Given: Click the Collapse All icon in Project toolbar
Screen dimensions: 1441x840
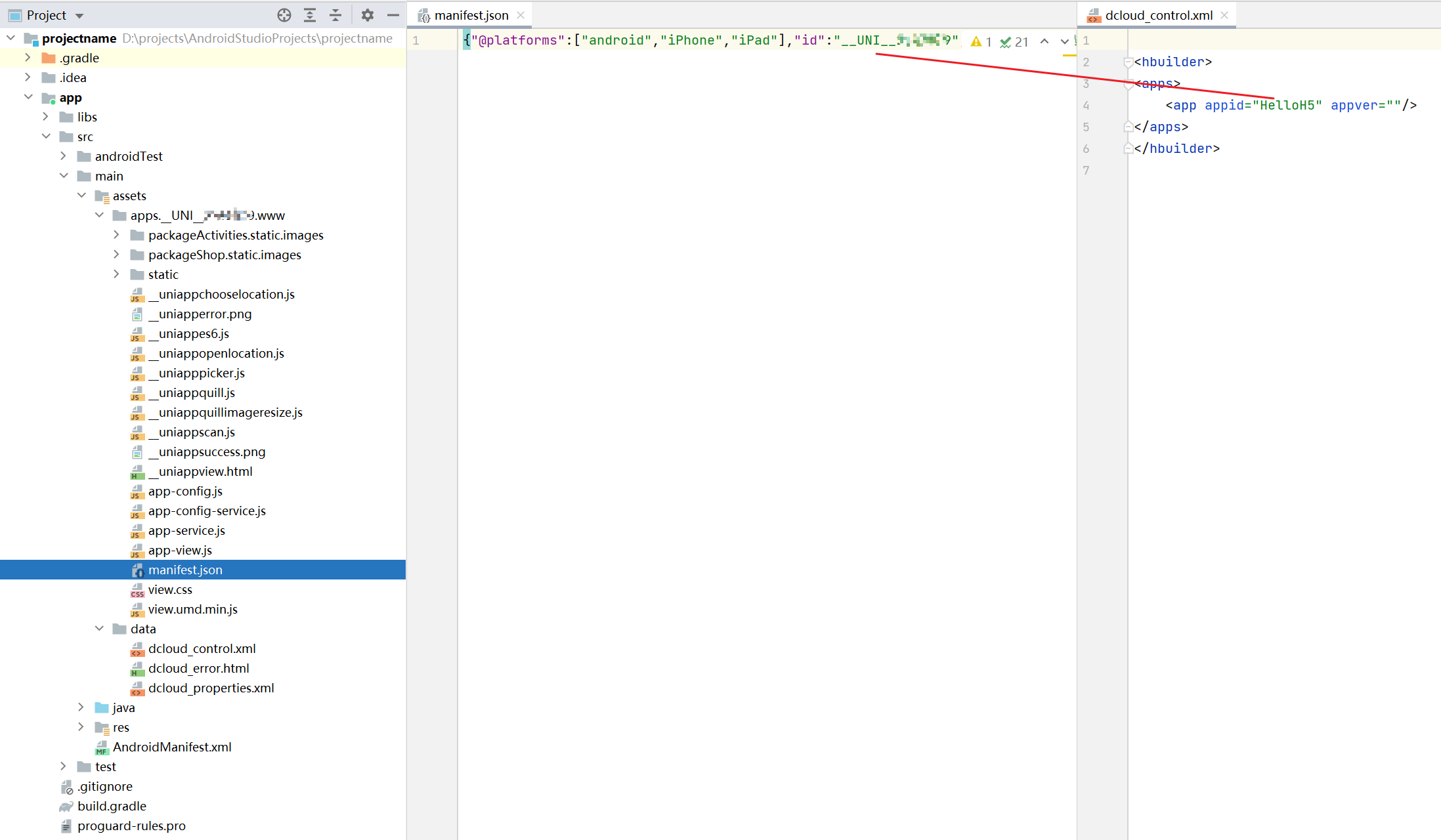Looking at the screenshot, I should point(335,15).
